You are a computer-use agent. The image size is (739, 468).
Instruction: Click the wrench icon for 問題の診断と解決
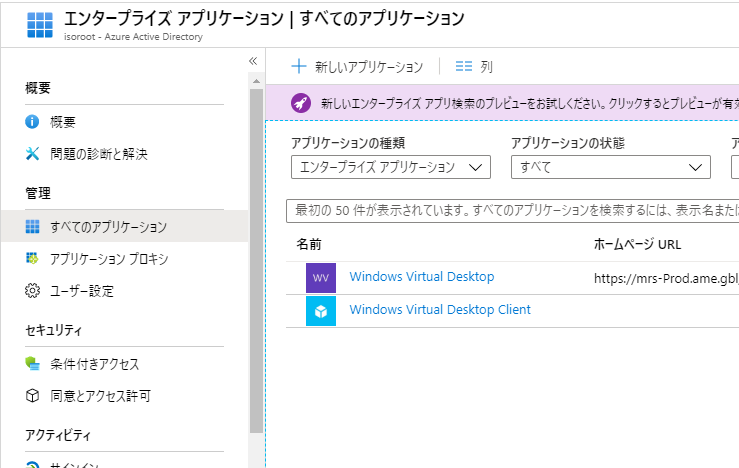pyautogui.click(x=32, y=154)
